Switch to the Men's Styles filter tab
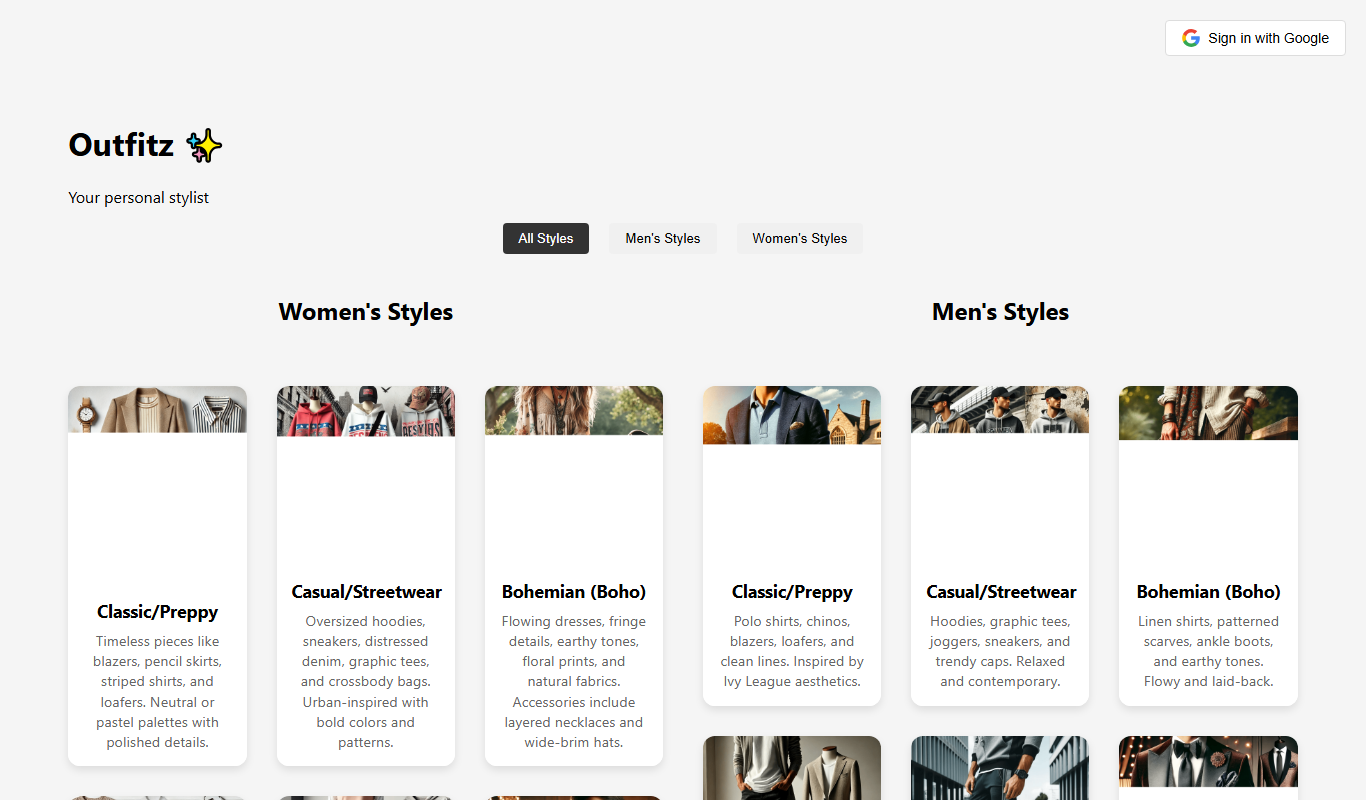Image resolution: width=1366 pixels, height=800 pixels. tap(663, 238)
